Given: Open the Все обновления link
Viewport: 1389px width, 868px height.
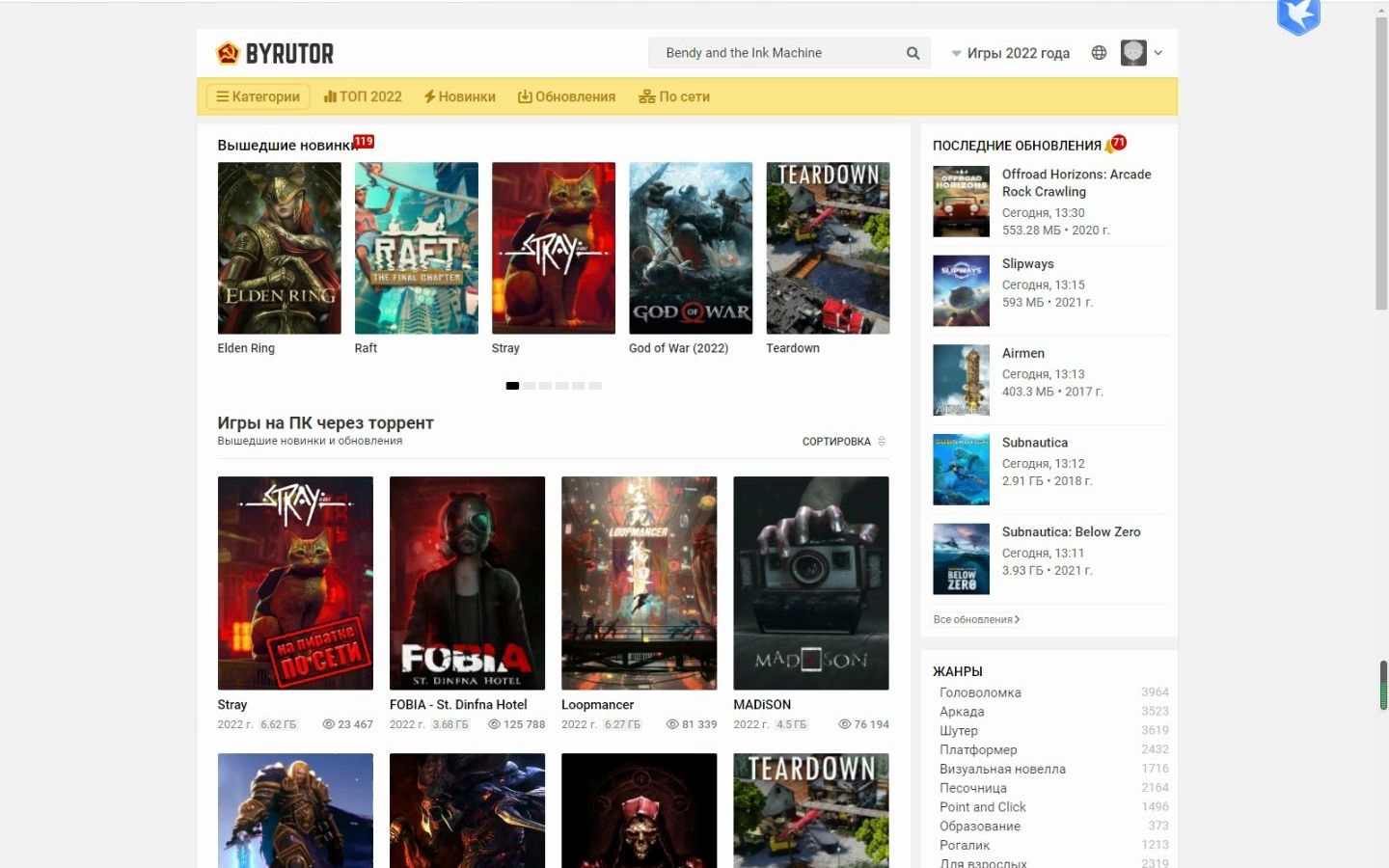Looking at the screenshot, I should (976, 619).
